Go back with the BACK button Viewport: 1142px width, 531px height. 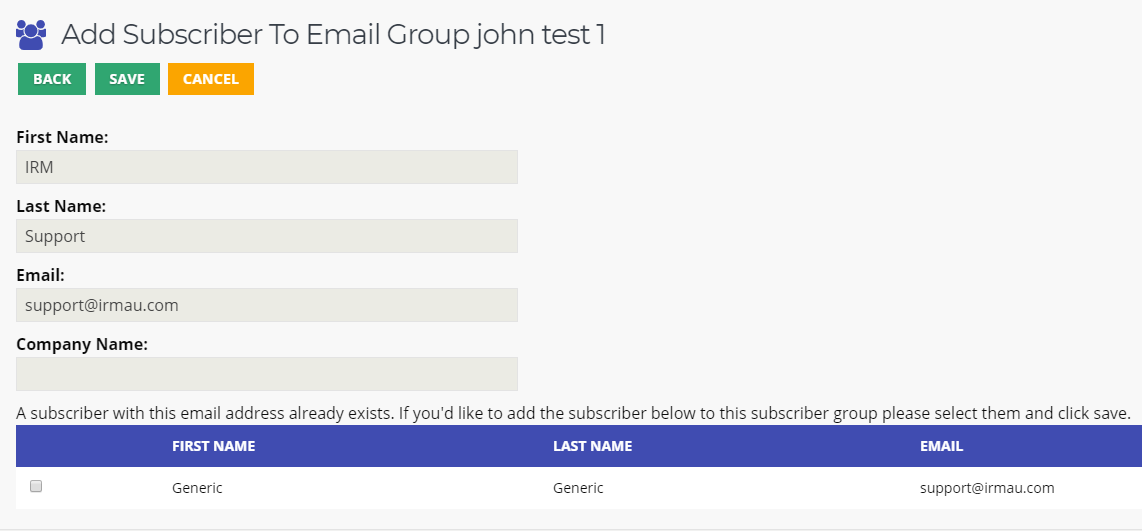click(x=52, y=79)
